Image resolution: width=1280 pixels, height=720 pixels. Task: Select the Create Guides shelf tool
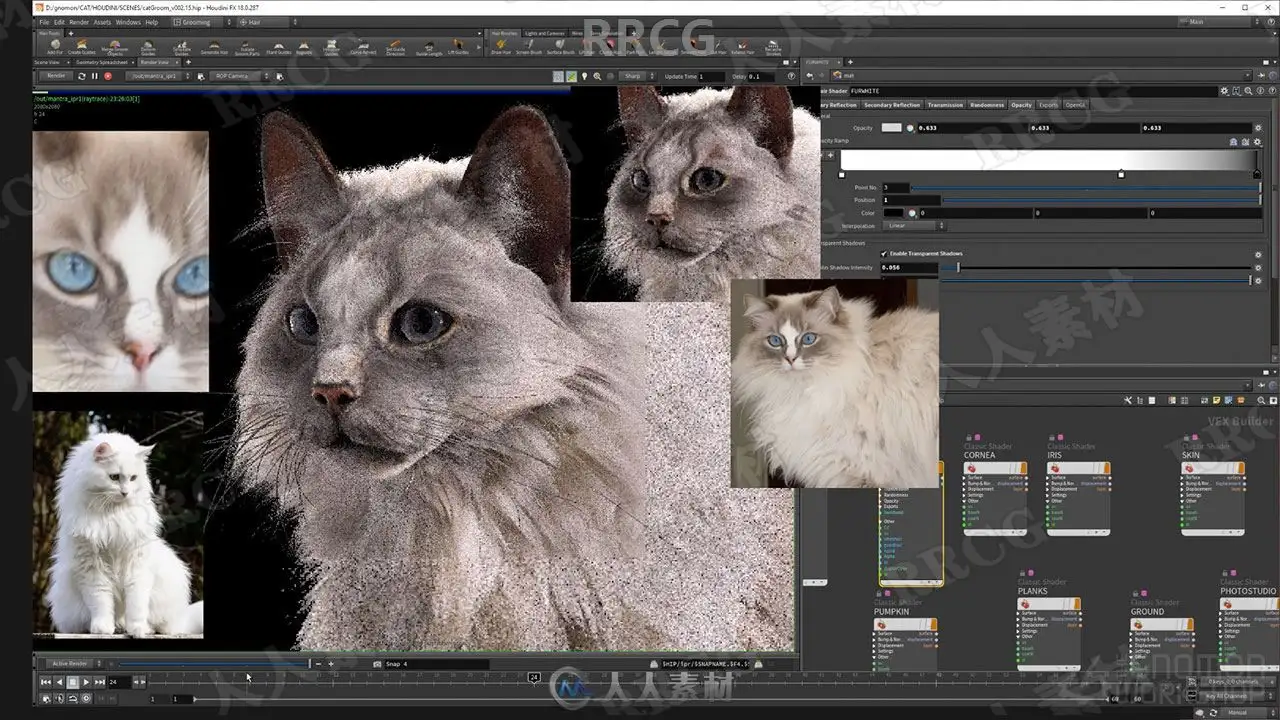coord(82,48)
